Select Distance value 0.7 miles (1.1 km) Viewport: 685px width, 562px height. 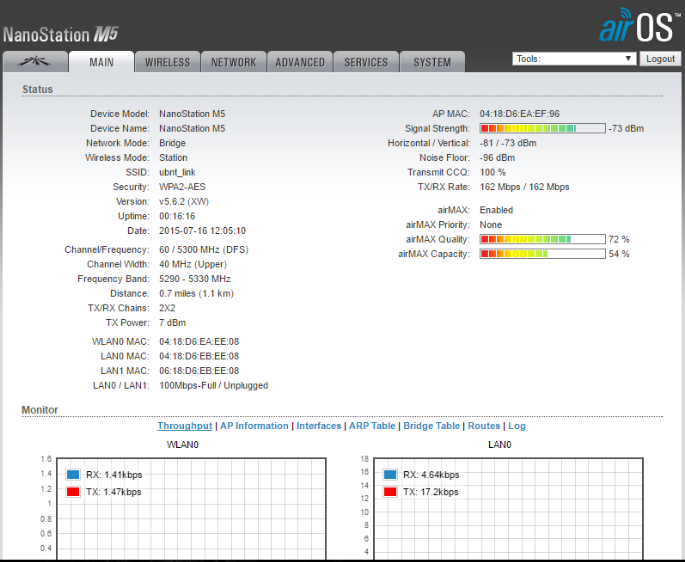[x=196, y=293]
